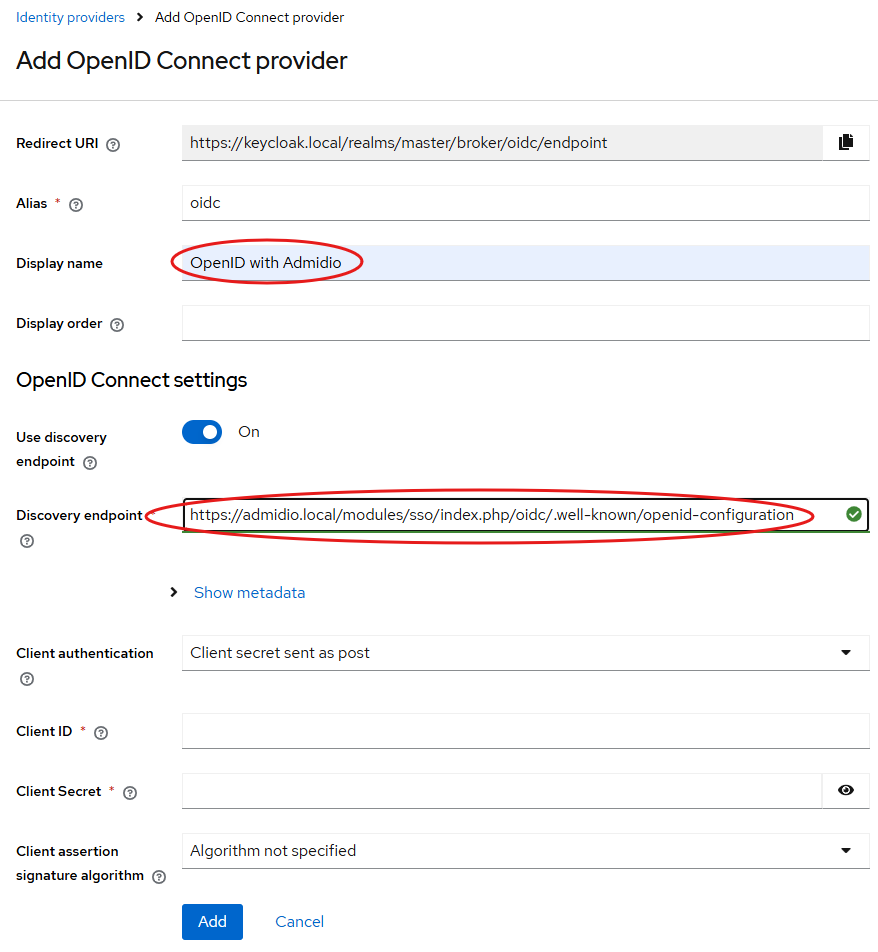Viewport: 878px width, 952px height.
Task: Click help icon beside Client ID
Action: 100,732
